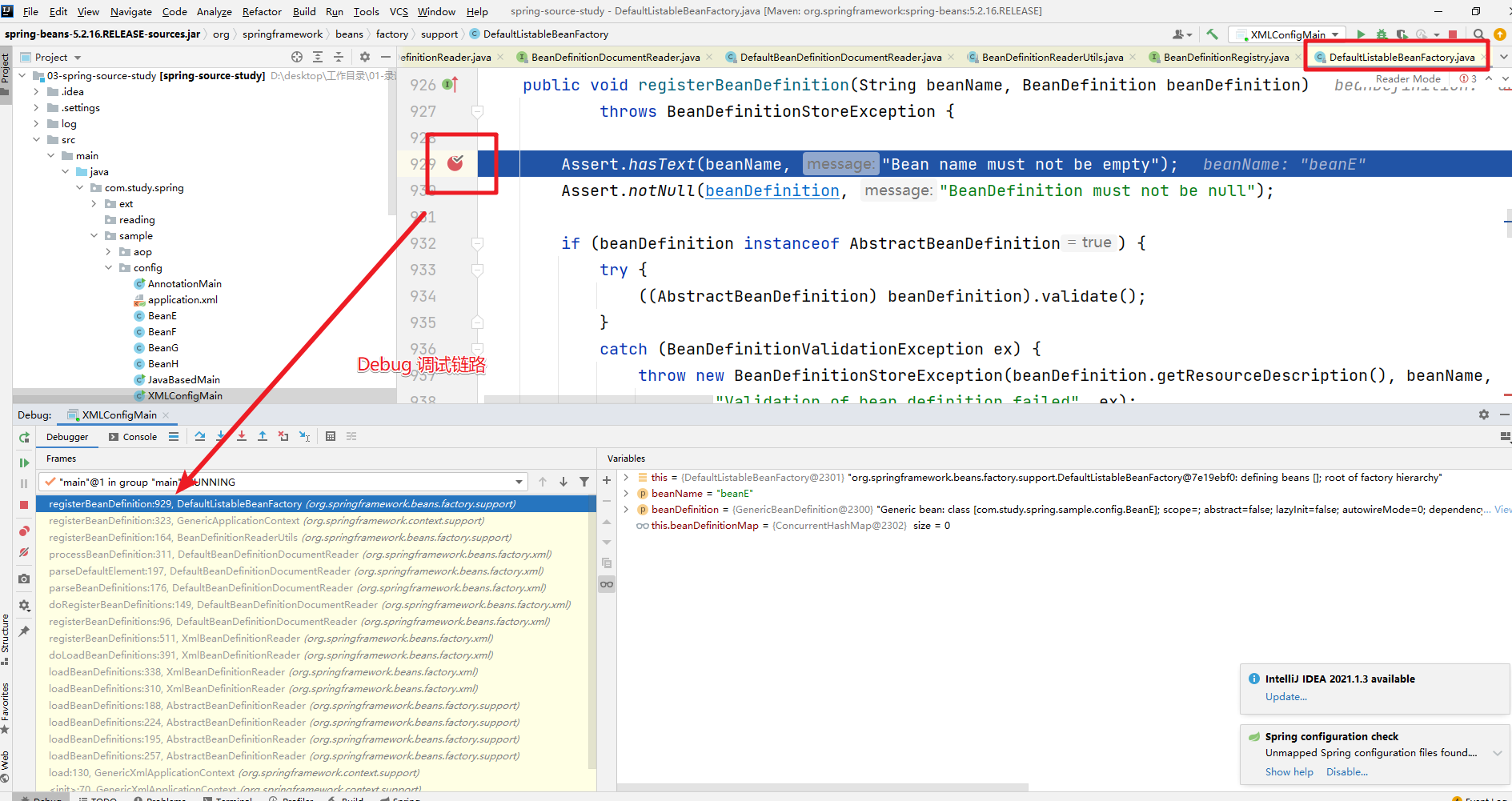Image resolution: width=1512 pixels, height=801 pixels.
Task: Click the Update... link in the IntelliJ IDEA notification
Action: [x=1285, y=696]
